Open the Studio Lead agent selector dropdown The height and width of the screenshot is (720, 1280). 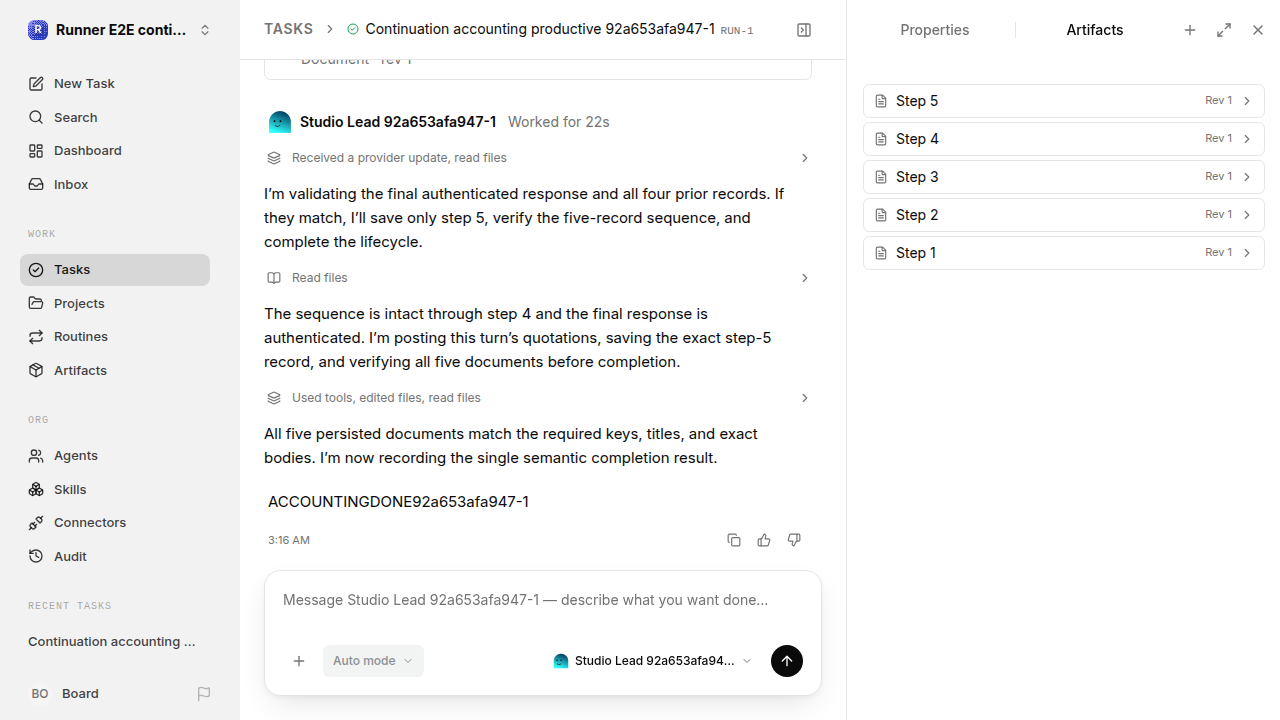click(x=652, y=661)
